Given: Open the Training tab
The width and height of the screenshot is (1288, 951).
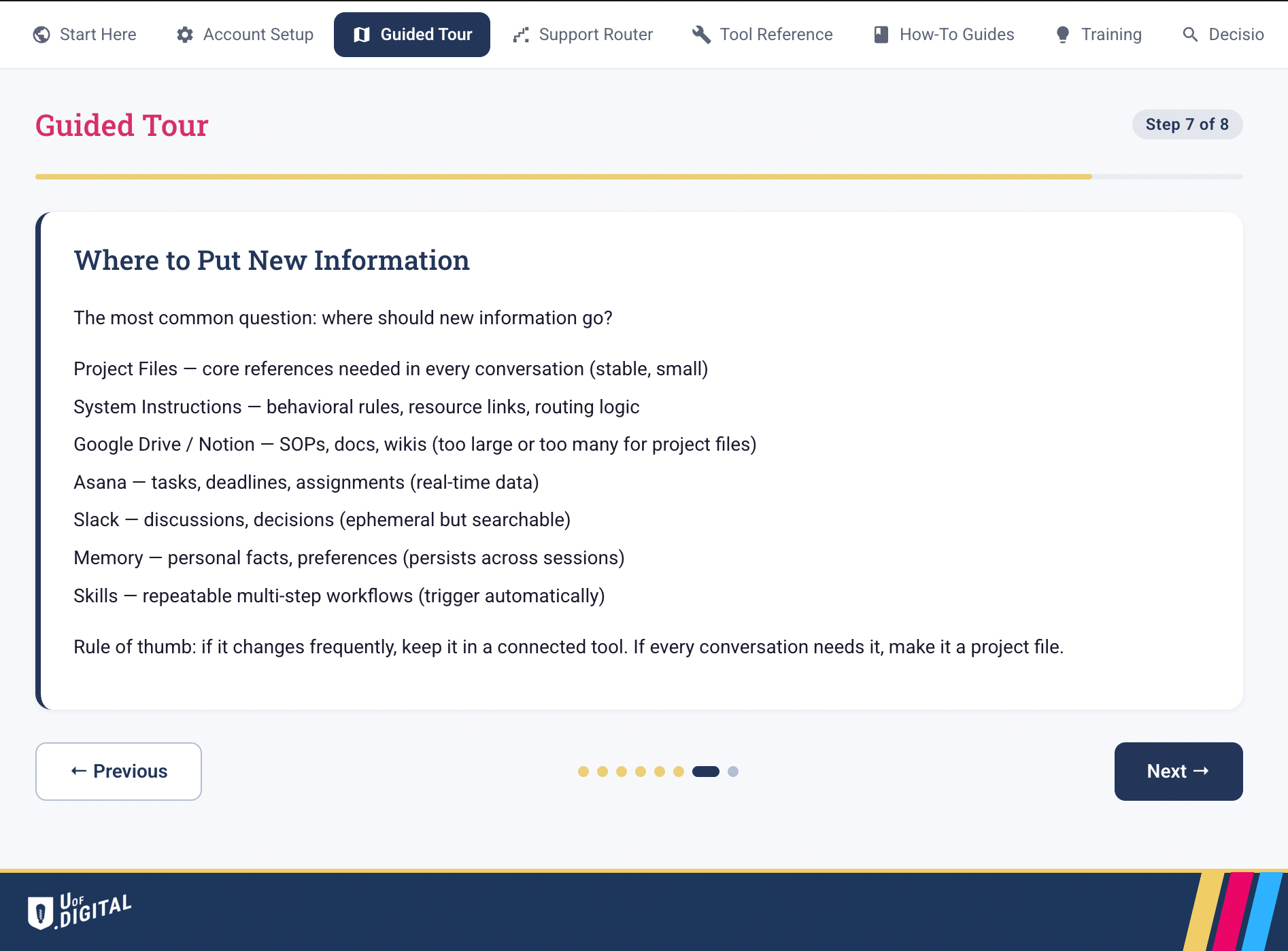Looking at the screenshot, I should (x=1098, y=35).
